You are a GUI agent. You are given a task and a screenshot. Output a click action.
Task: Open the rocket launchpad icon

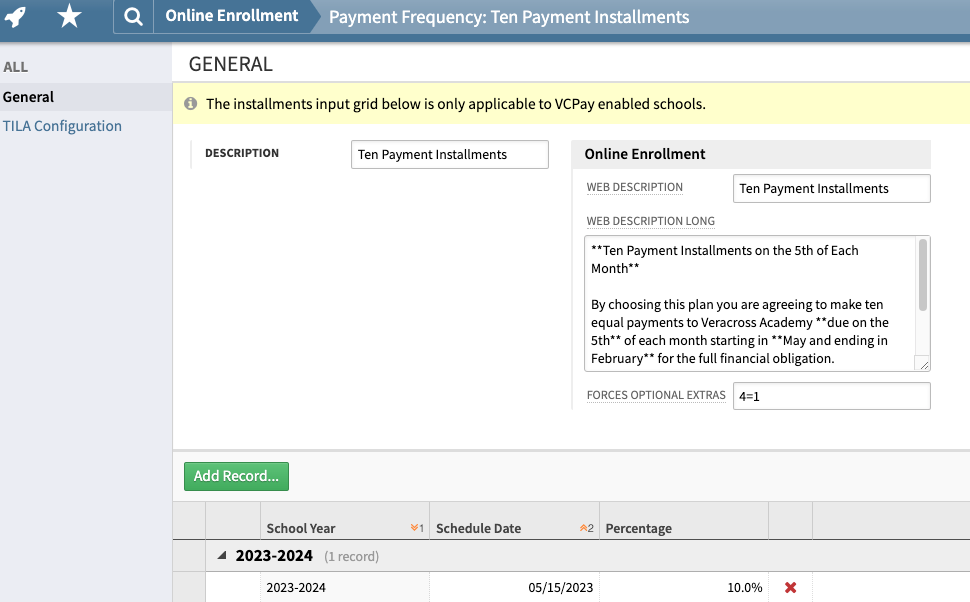click(x=15, y=16)
